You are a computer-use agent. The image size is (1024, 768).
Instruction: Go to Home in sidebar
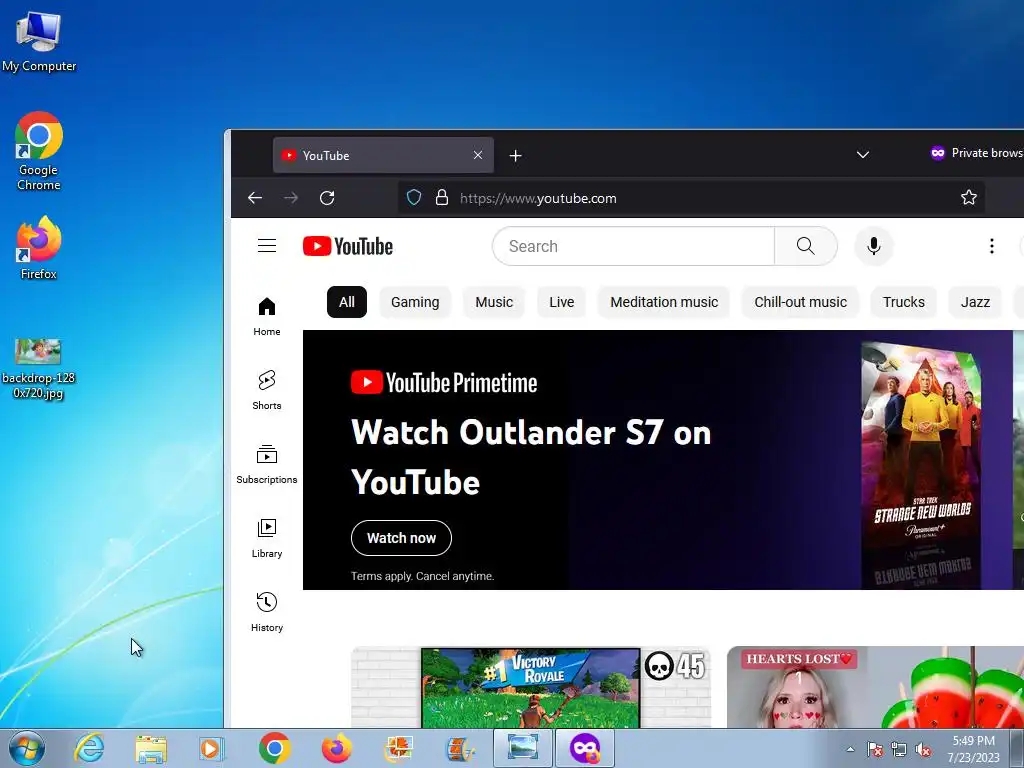tap(266, 316)
